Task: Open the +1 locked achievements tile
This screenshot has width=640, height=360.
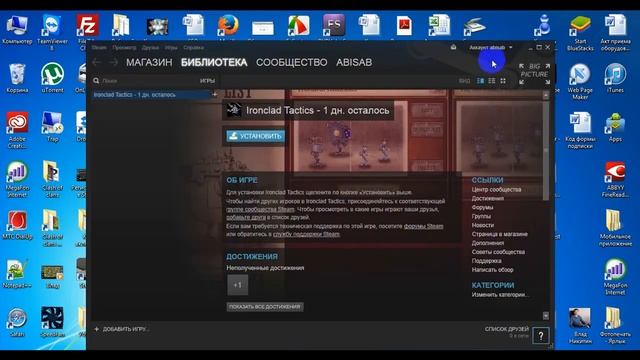Action: (238, 285)
